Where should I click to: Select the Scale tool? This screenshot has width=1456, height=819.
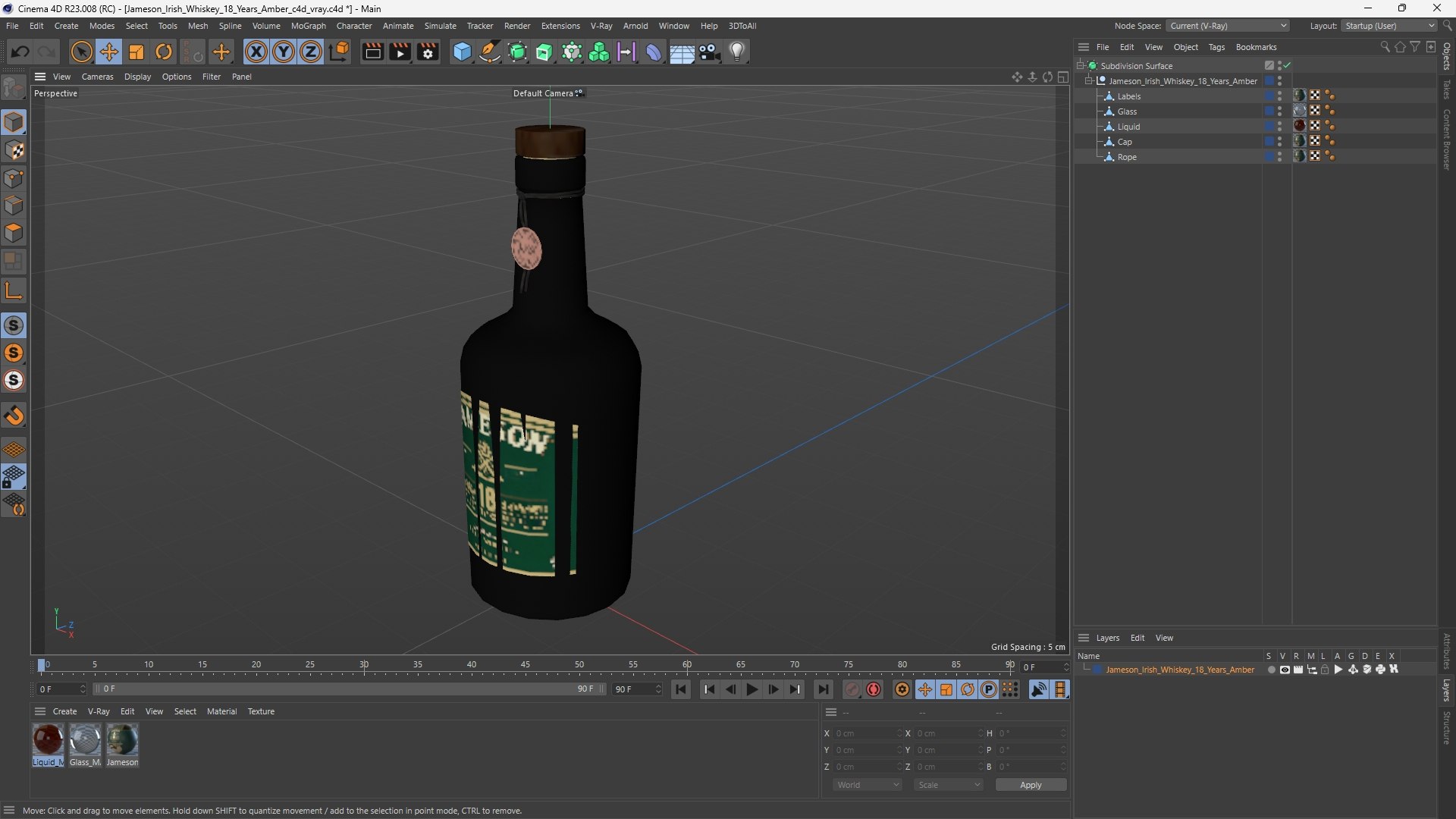pyautogui.click(x=136, y=52)
